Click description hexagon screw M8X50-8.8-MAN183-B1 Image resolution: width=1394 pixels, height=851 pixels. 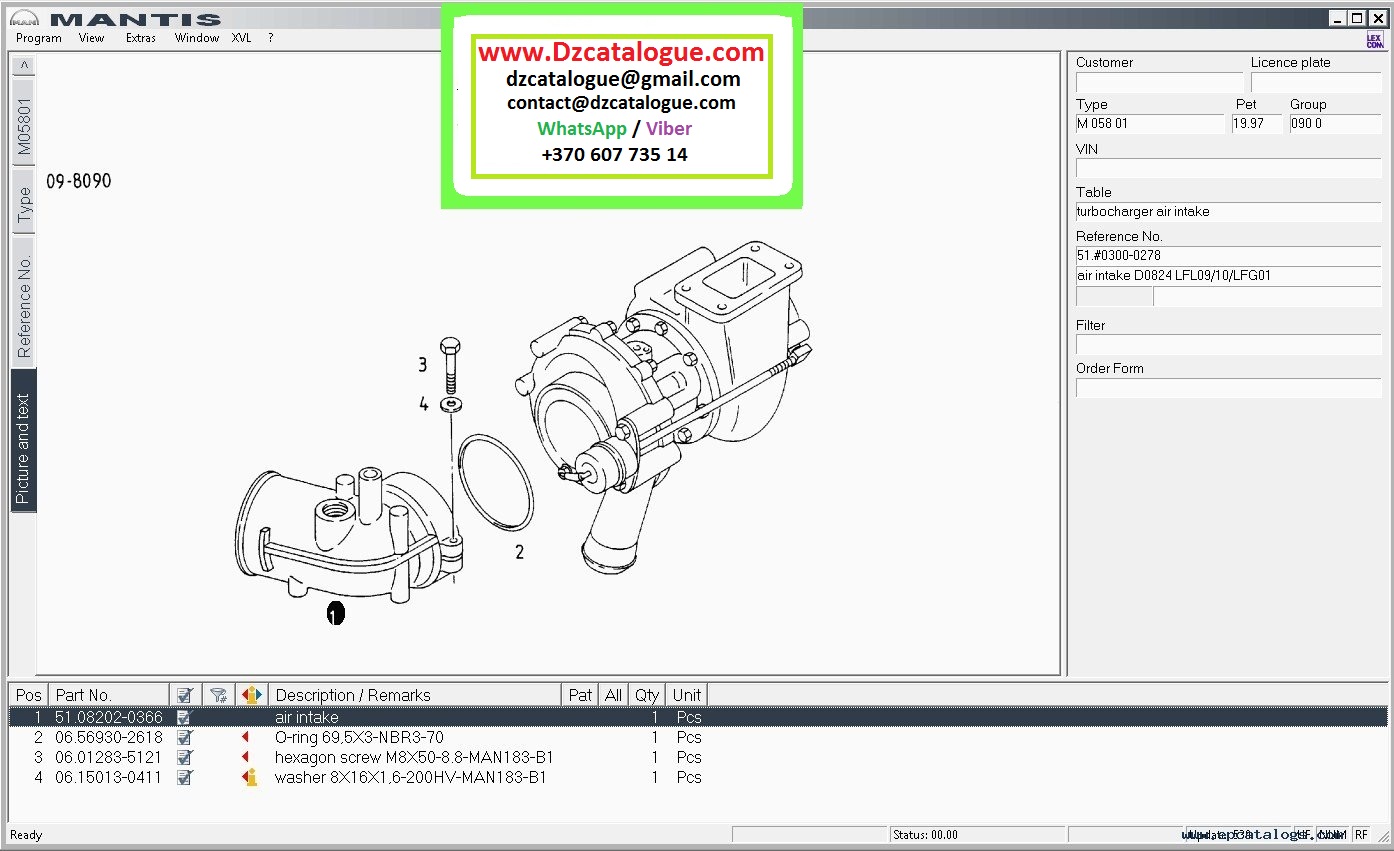pyautogui.click(x=414, y=757)
